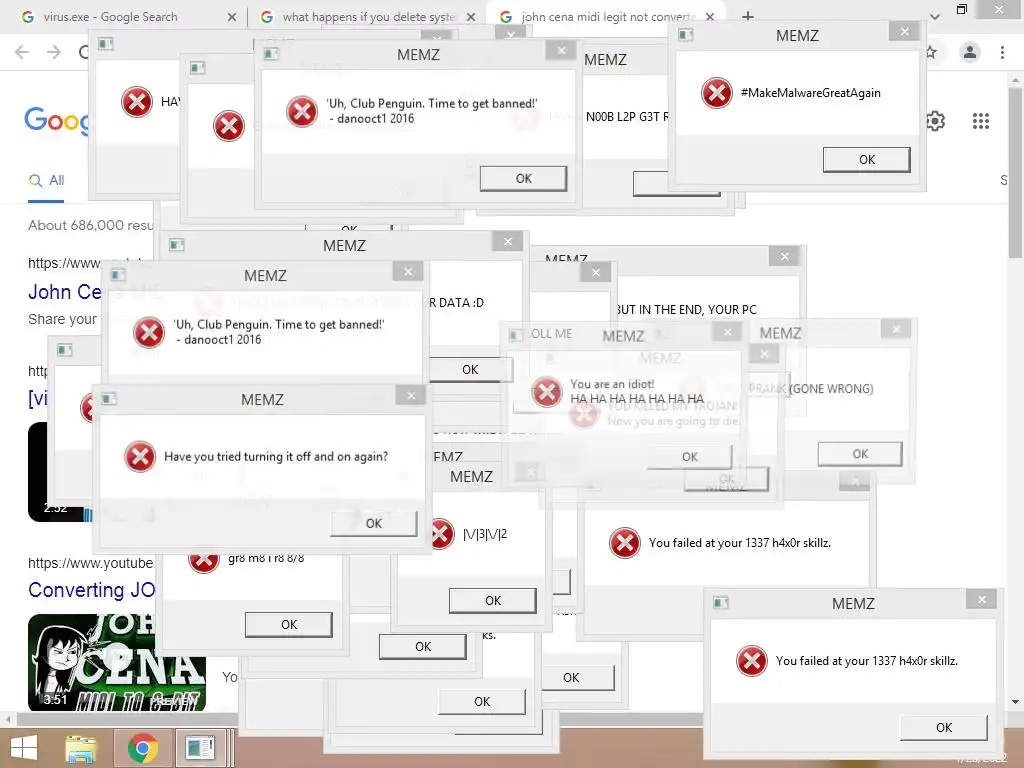Viewport: 1024px width, 768px height.
Task: Click OK under 'Have you tried turning it off and on again?'
Action: pyautogui.click(x=374, y=524)
